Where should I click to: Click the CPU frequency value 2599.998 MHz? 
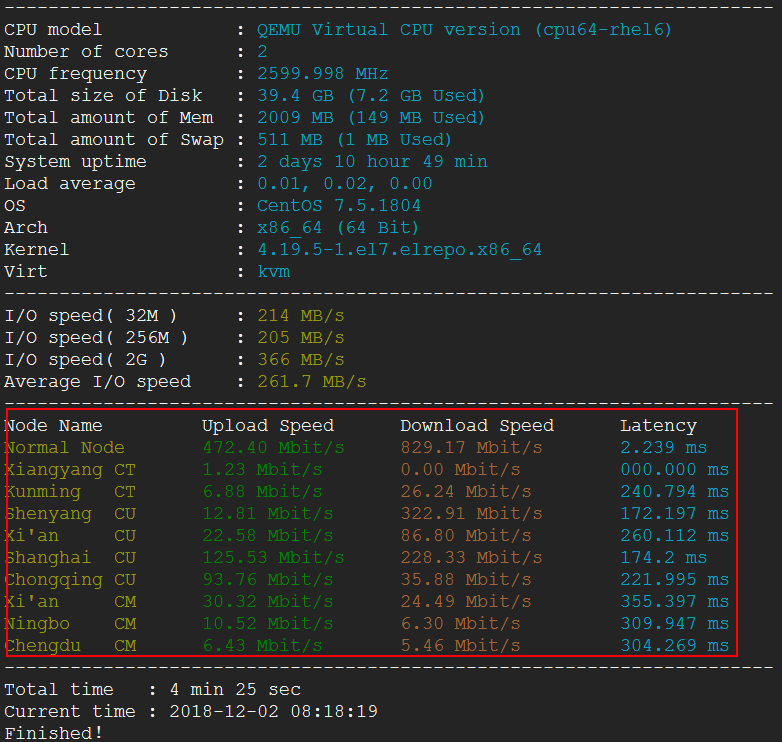[x=322, y=74]
